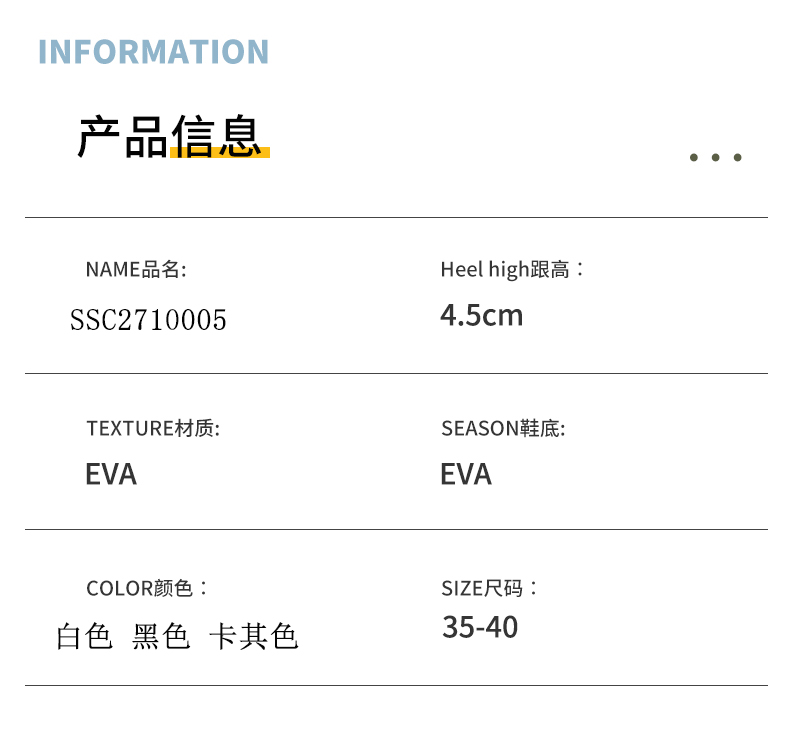Click the EVA value under TEXTURE材质

pyautogui.click(x=111, y=474)
